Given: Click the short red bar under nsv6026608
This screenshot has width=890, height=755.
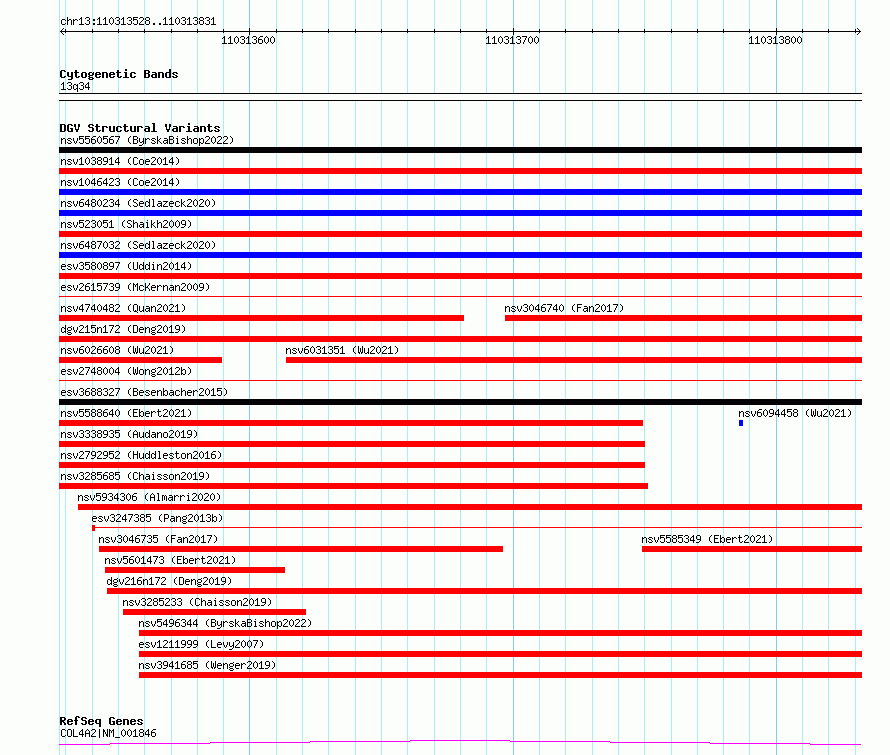Looking at the screenshot, I should click(140, 360).
